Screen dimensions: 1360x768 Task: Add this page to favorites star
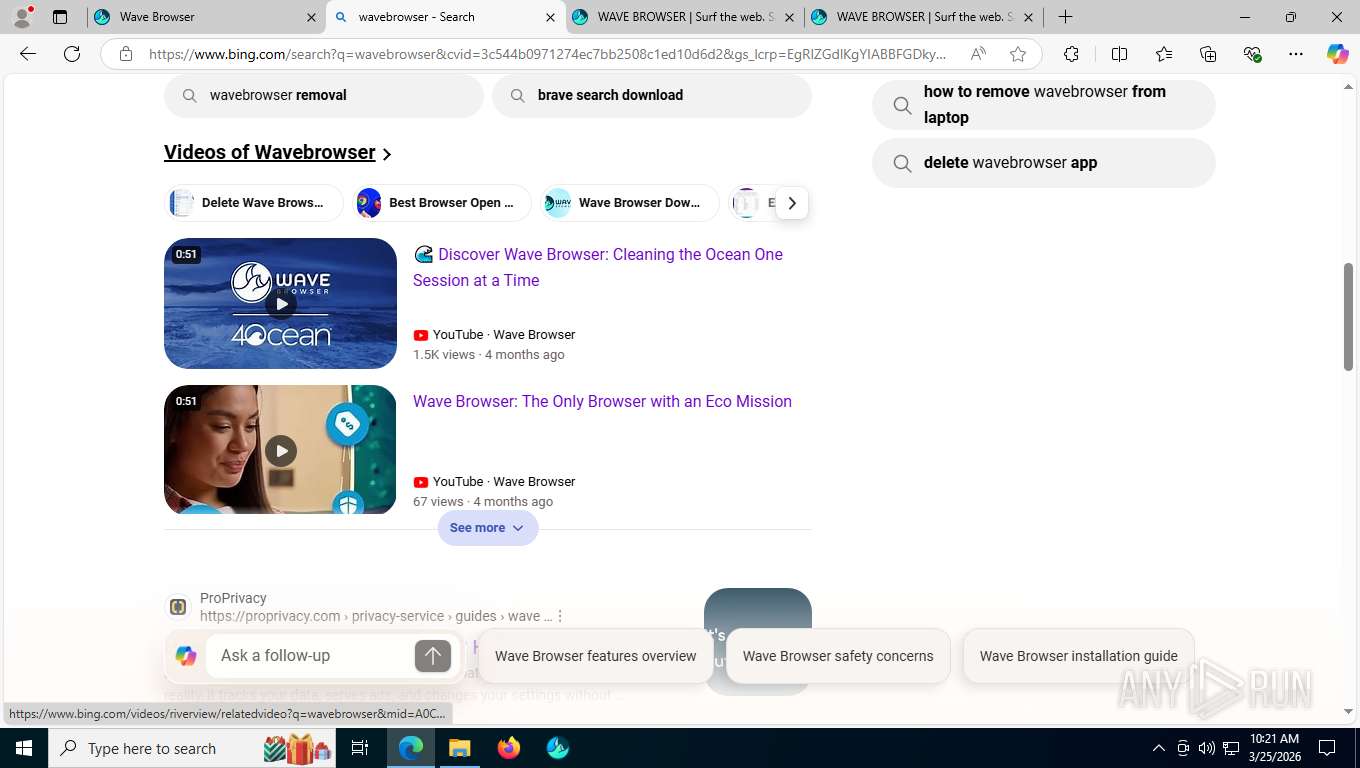(x=1018, y=54)
